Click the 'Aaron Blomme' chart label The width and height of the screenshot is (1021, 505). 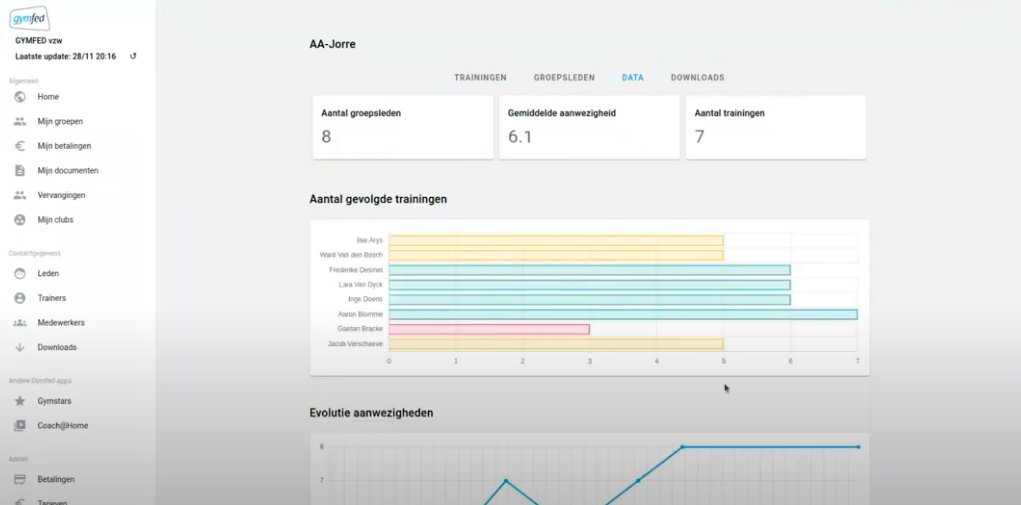coord(360,314)
